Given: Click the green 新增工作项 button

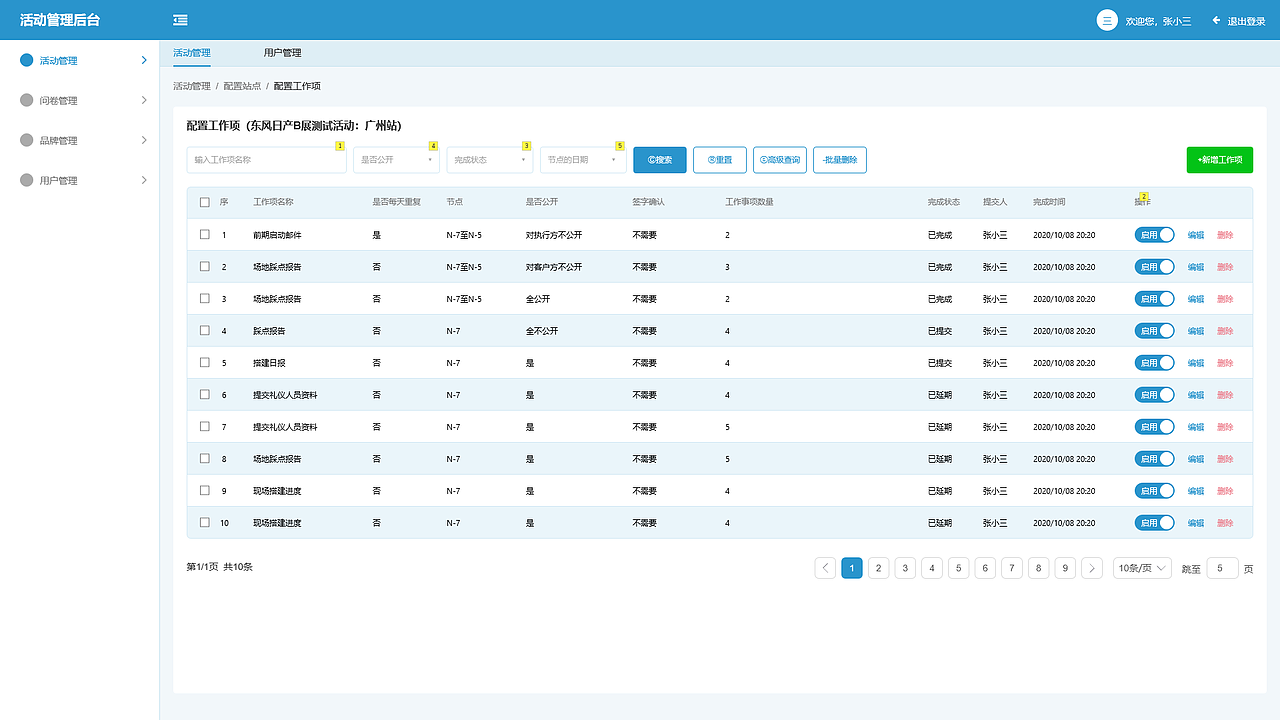Looking at the screenshot, I should pyautogui.click(x=1220, y=160).
